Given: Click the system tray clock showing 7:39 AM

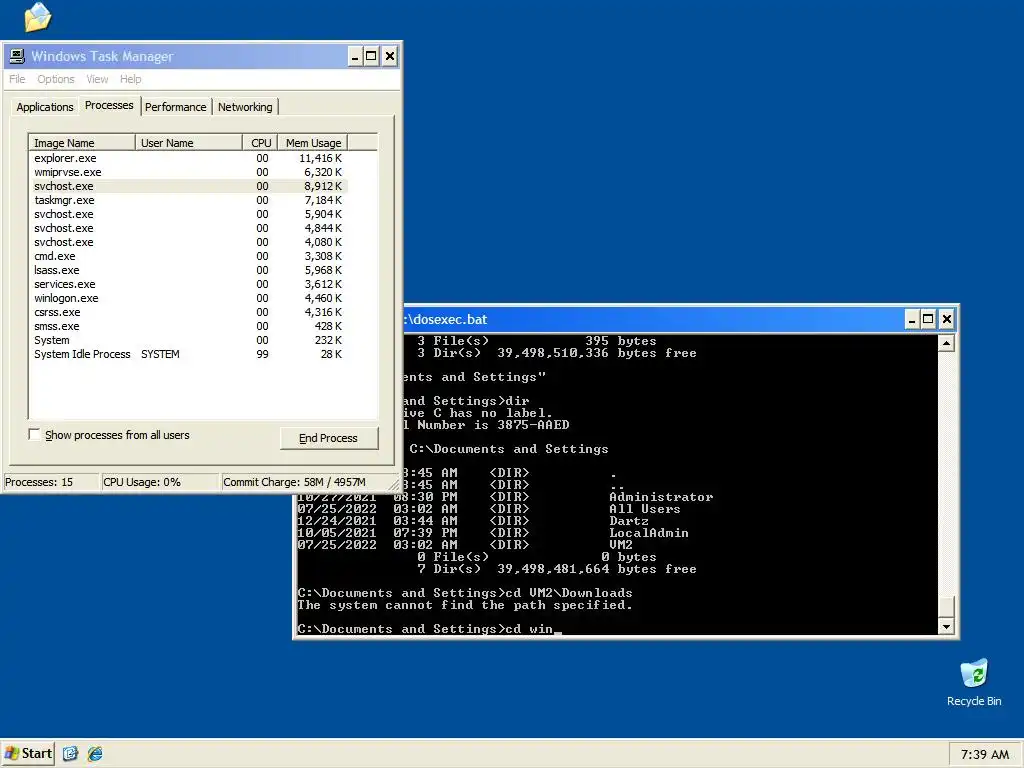Looking at the screenshot, I should click(x=985, y=754).
